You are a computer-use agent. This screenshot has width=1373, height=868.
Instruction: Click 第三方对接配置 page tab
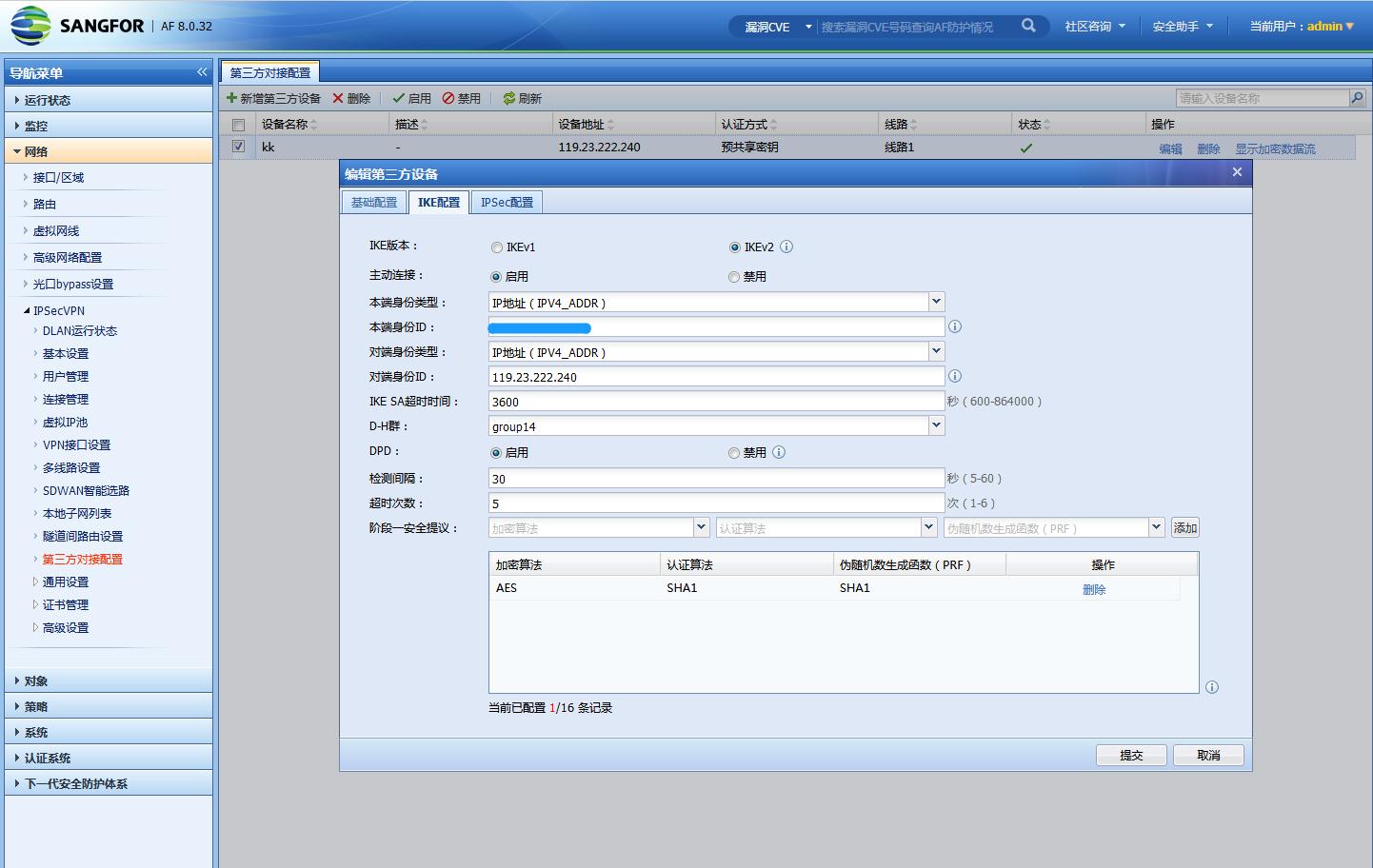tap(270, 72)
